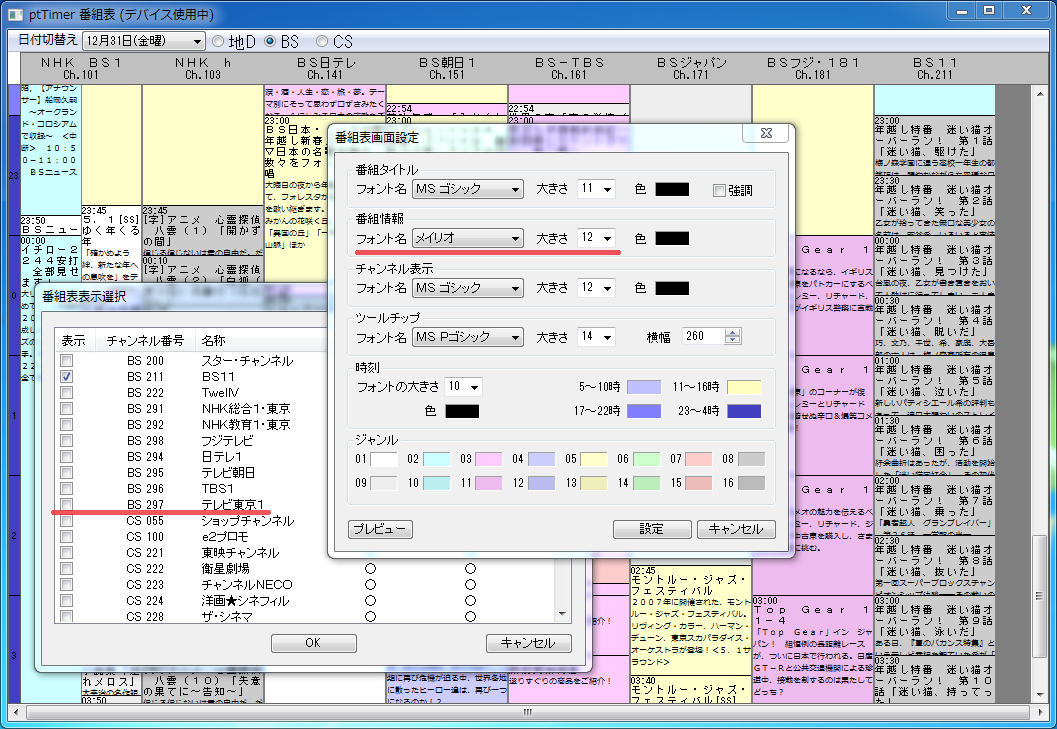Image resolution: width=1057 pixels, height=729 pixels.
Task: Cancel the 番組表画面設定 dialog
Action: tap(736, 529)
